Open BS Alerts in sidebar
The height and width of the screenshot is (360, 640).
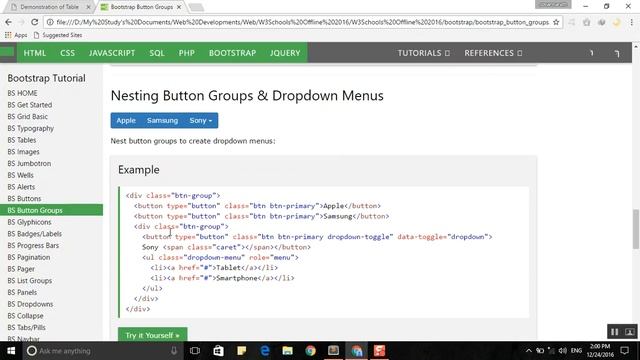click(x=21, y=187)
